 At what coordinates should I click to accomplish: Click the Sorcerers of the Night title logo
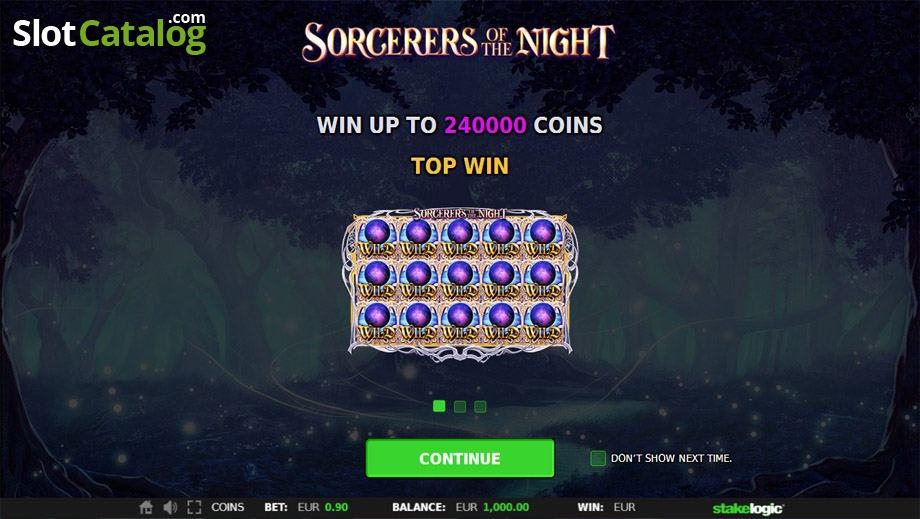point(459,42)
